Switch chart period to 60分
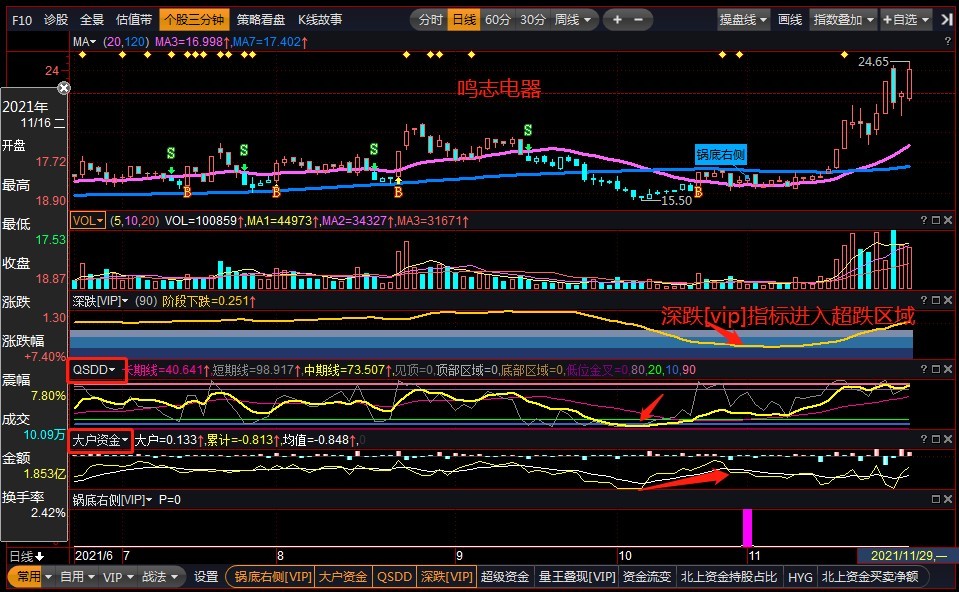The image size is (959, 592). 497,19
